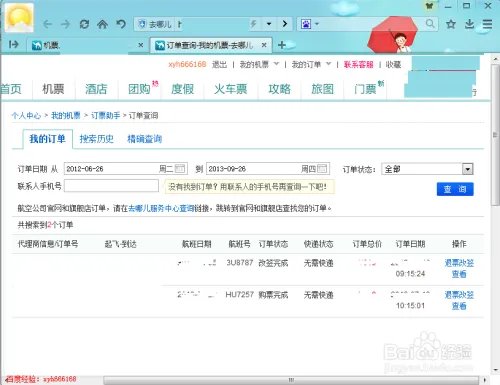This screenshot has height=385, width=500.
Task: Click the 个人中心 breadcrumb link
Action: click(26, 116)
